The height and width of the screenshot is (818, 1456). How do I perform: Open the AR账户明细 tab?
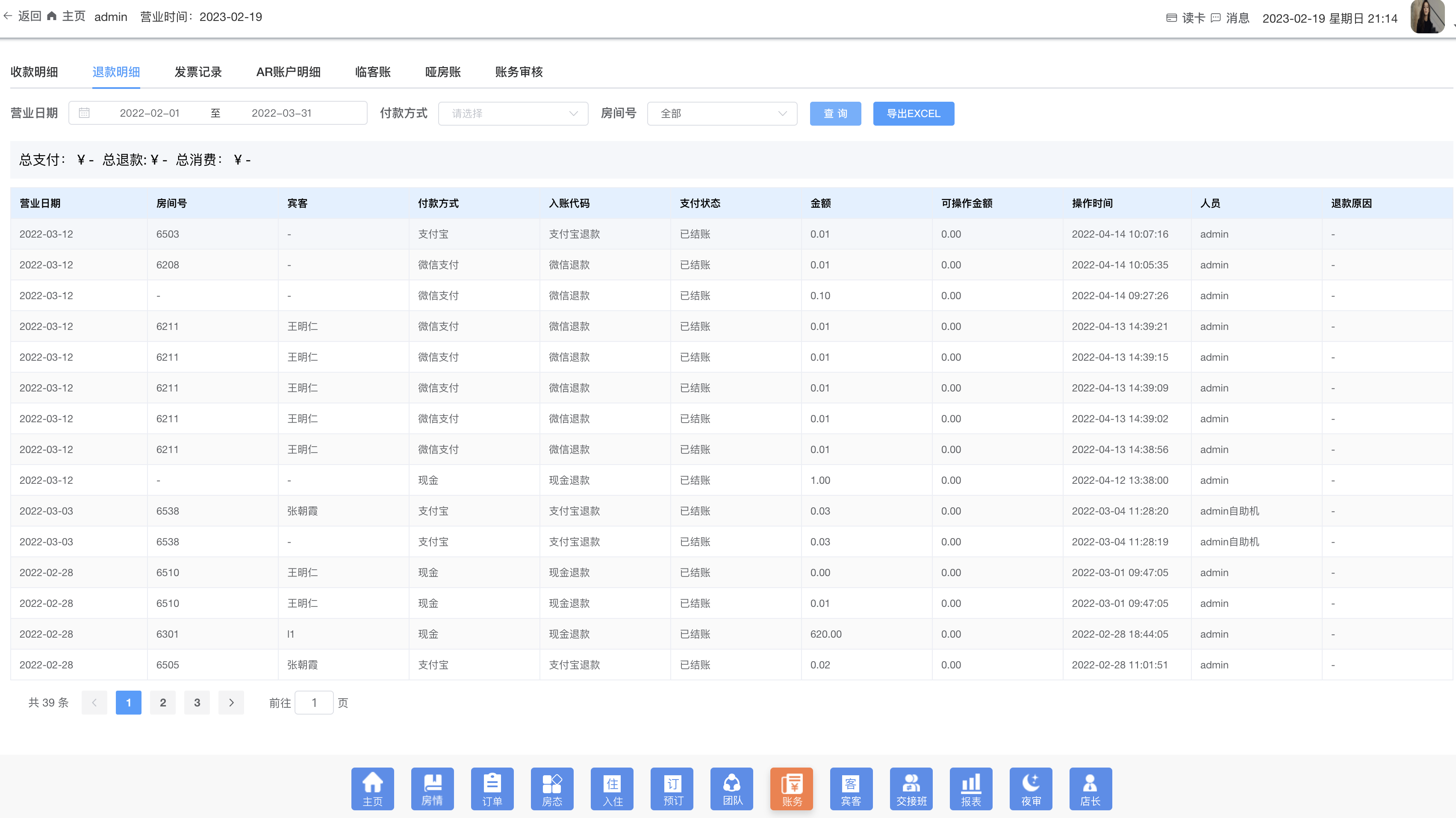(288, 72)
